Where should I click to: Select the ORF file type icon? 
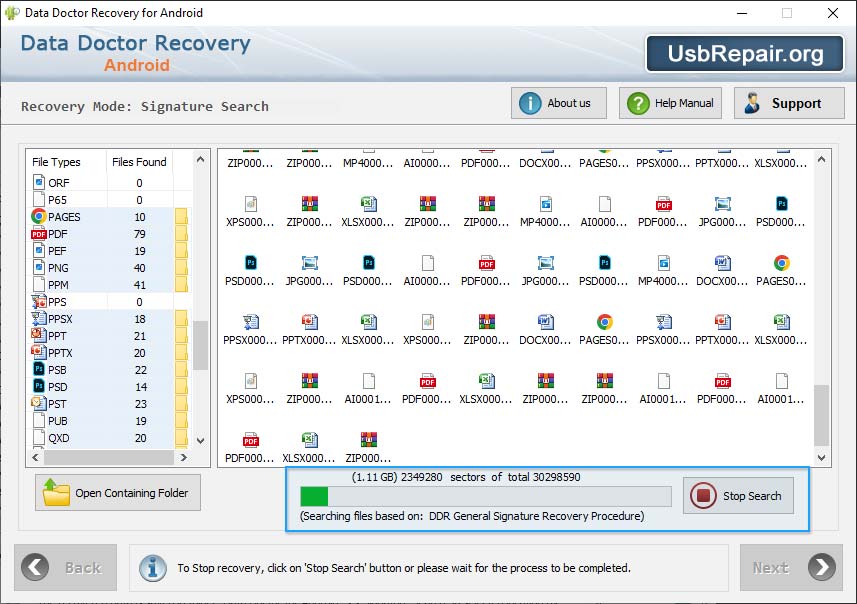pos(39,182)
